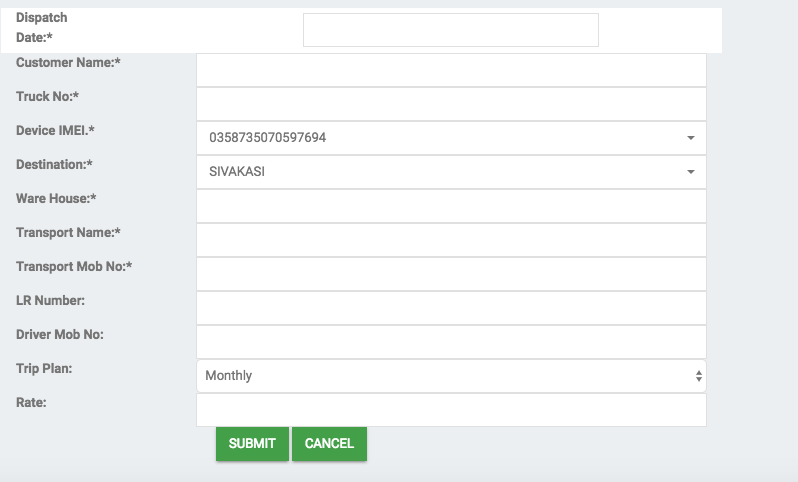Screen dimensions: 798x482
Task: Submit the dispatch form
Action: point(252,444)
